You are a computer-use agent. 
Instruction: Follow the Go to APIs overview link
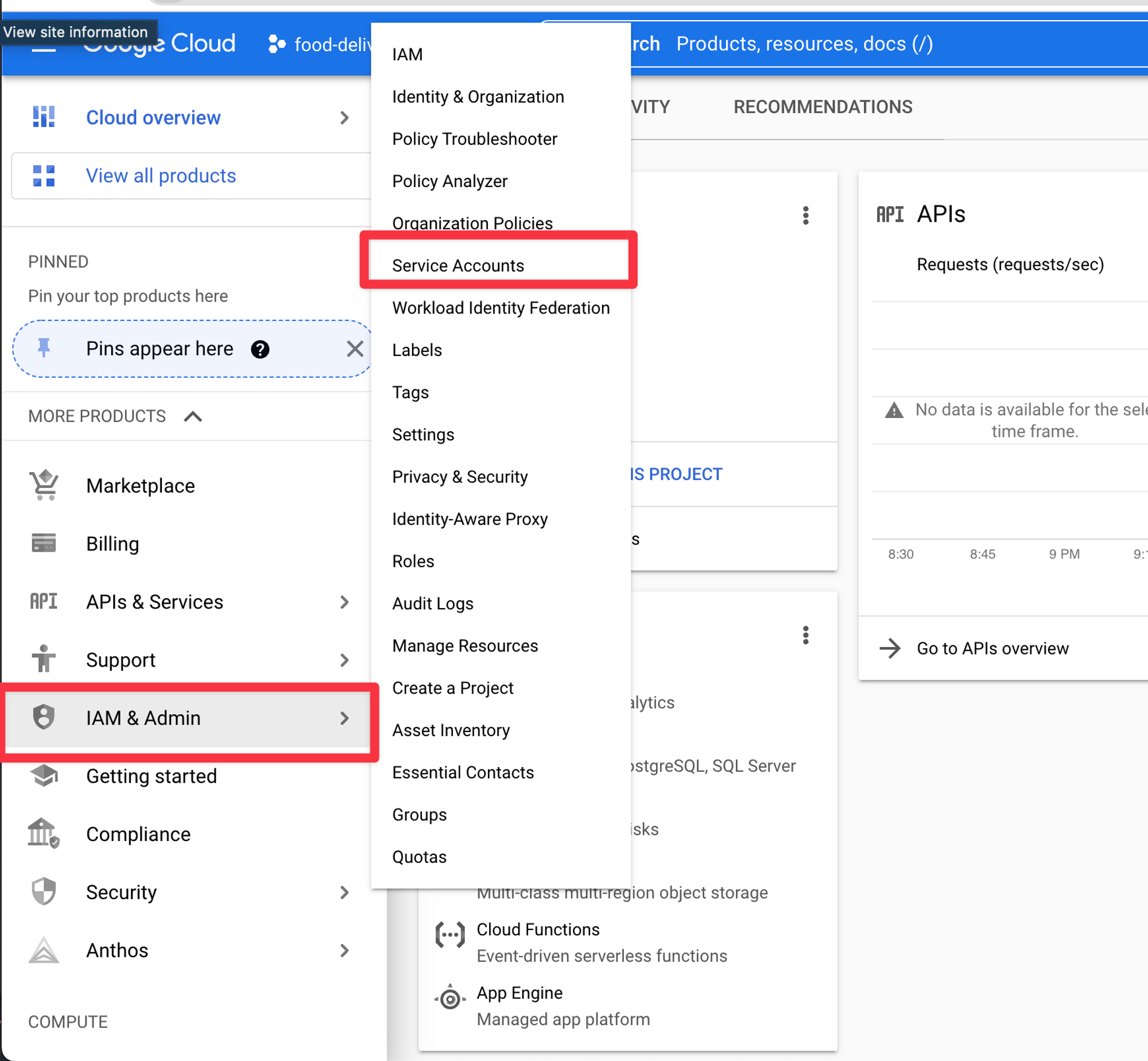[992, 648]
